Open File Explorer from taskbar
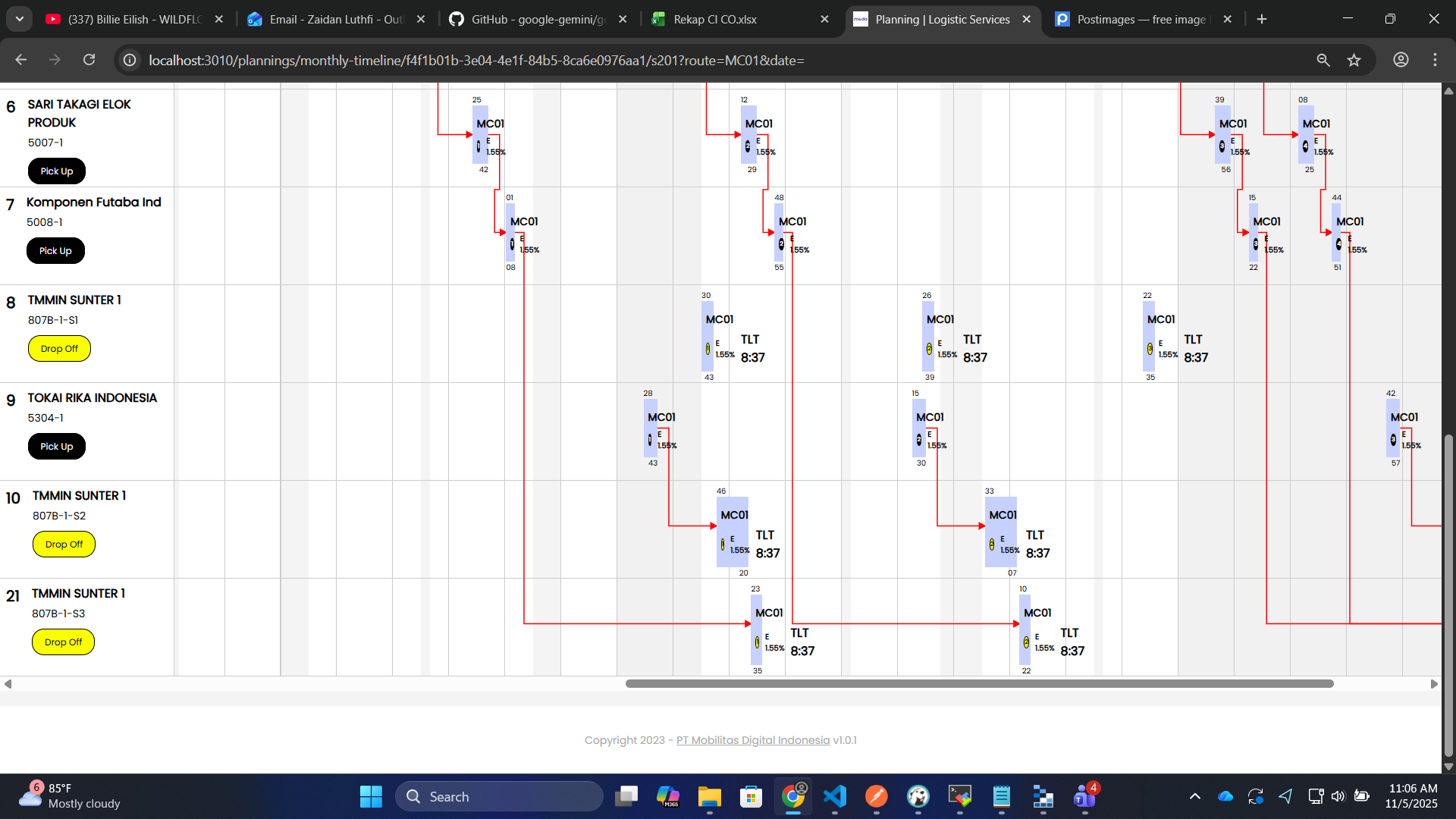Screen dimensions: 1456x819 pos(709,796)
